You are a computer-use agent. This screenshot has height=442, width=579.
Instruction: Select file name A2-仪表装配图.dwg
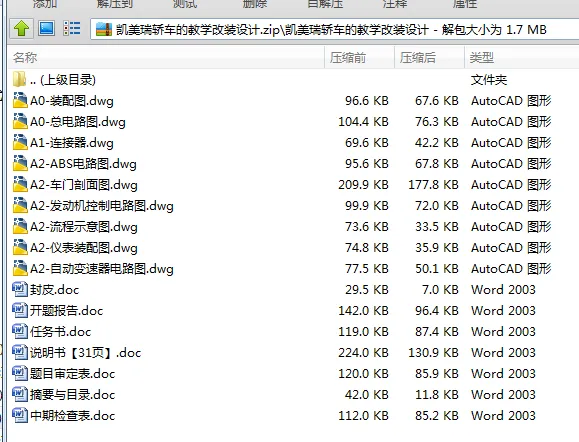(x=84, y=248)
